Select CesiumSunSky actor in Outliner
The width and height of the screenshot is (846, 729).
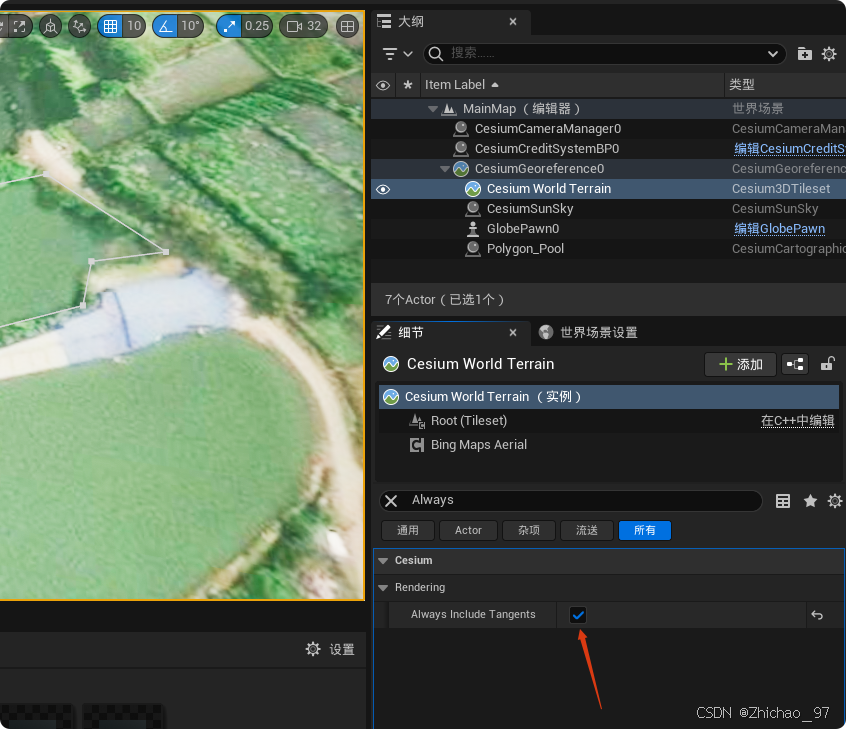(x=530, y=209)
